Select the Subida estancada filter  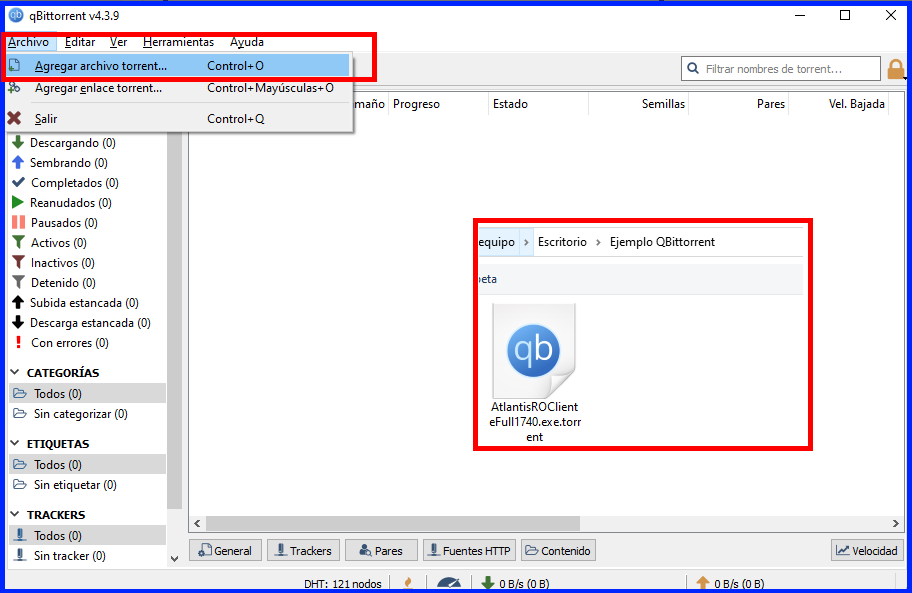tap(76, 303)
